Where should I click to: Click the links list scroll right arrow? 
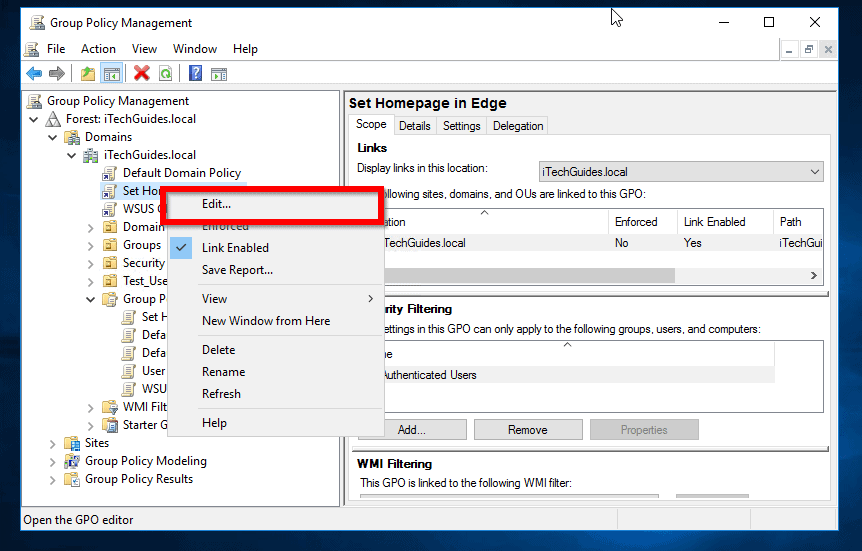pyautogui.click(x=814, y=276)
